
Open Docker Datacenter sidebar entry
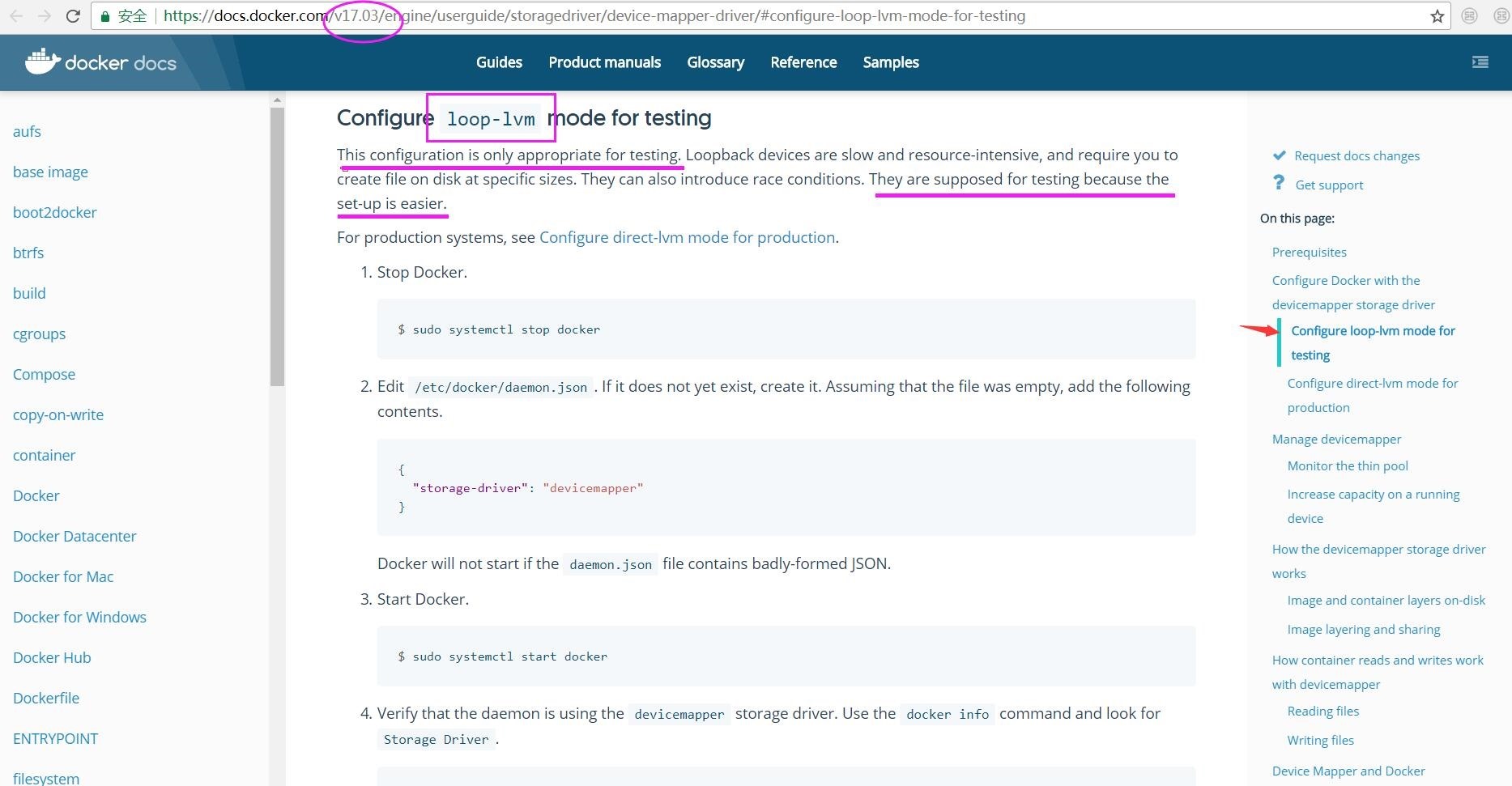75,536
